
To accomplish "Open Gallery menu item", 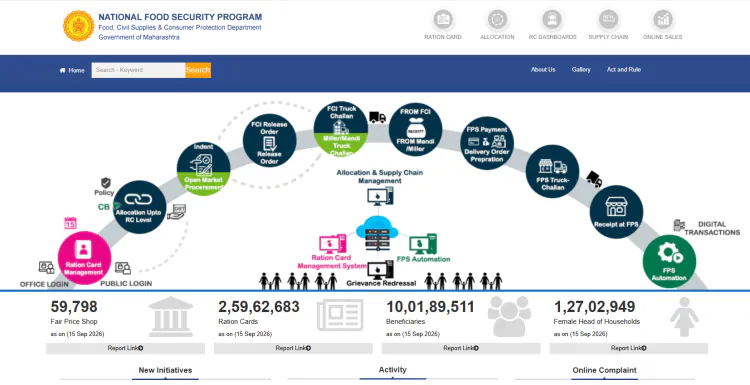I will click(581, 70).
